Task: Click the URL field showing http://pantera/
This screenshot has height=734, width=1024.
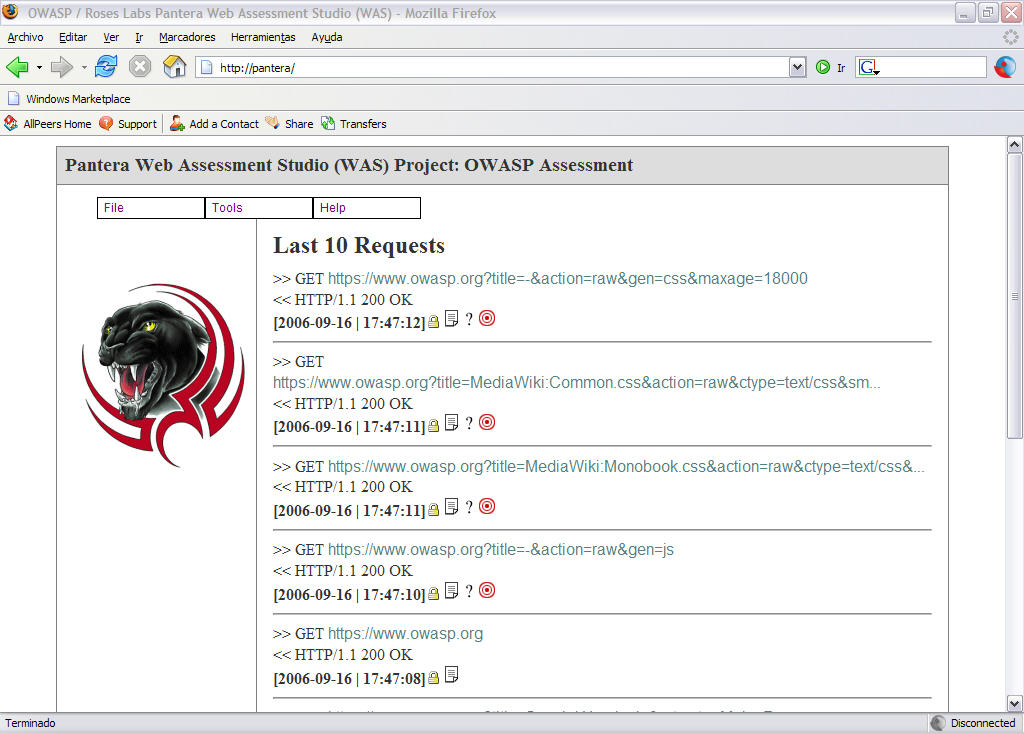Action: [493, 67]
